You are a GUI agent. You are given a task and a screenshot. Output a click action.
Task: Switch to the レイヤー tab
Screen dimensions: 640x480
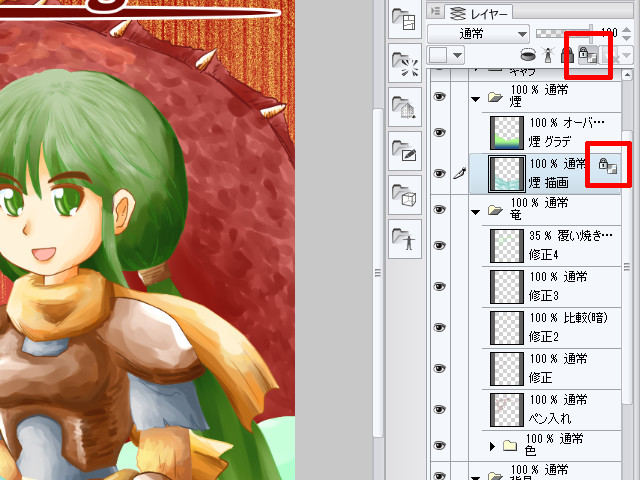click(479, 13)
